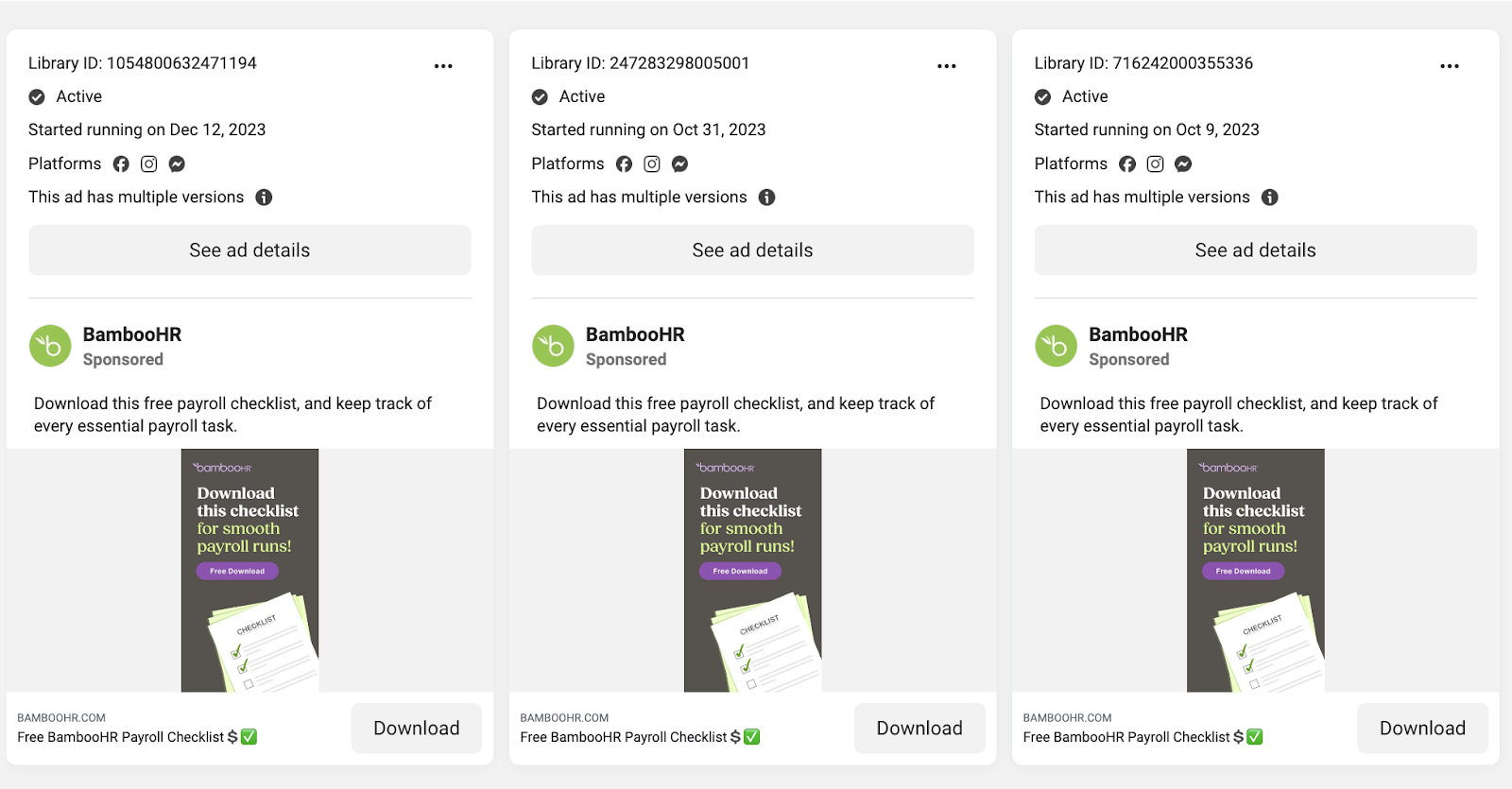See ad details for ad started Dec 12, 2023
The width and height of the screenshot is (1512, 789).
(249, 250)
